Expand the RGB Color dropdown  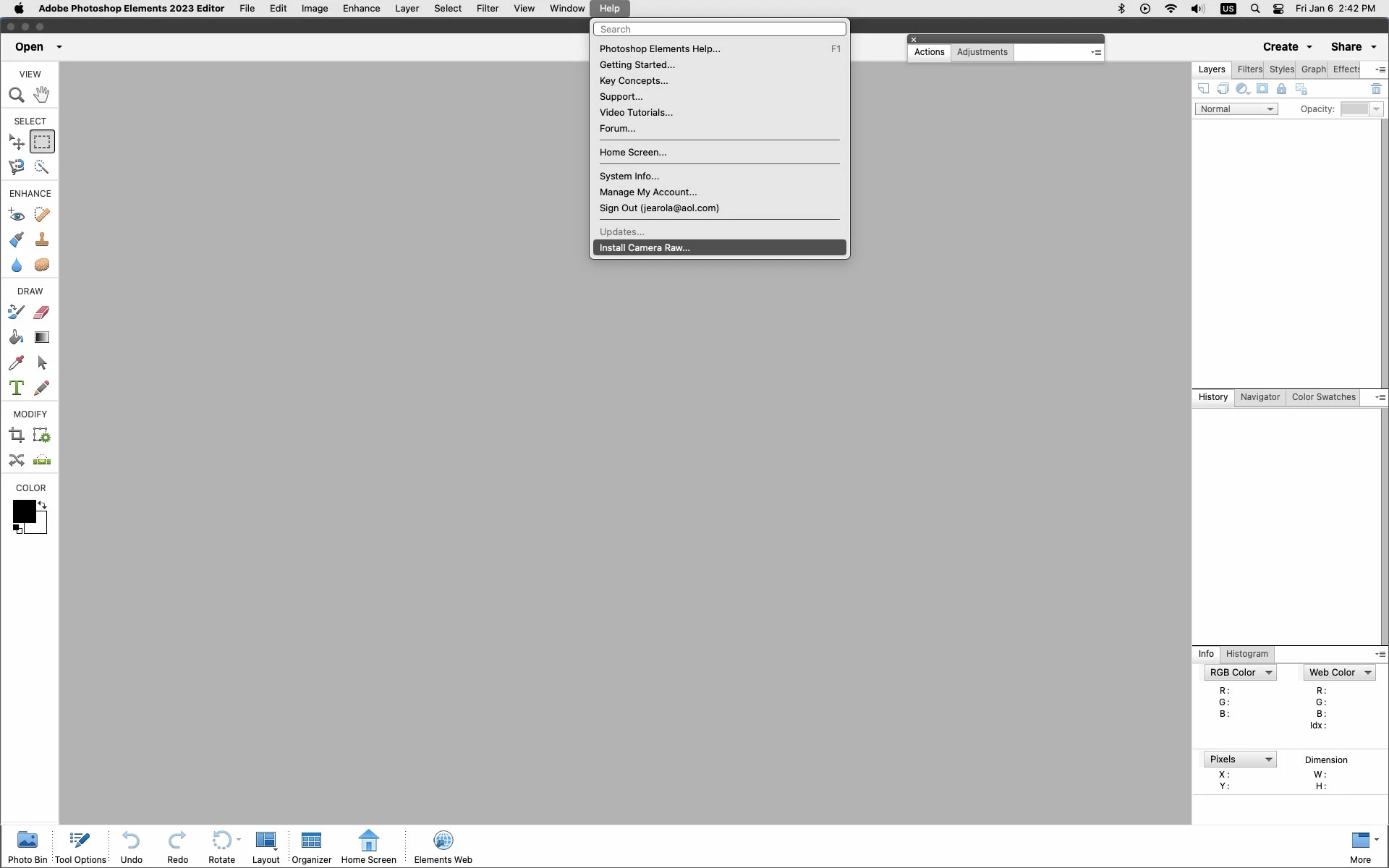tap(1240, 673)
